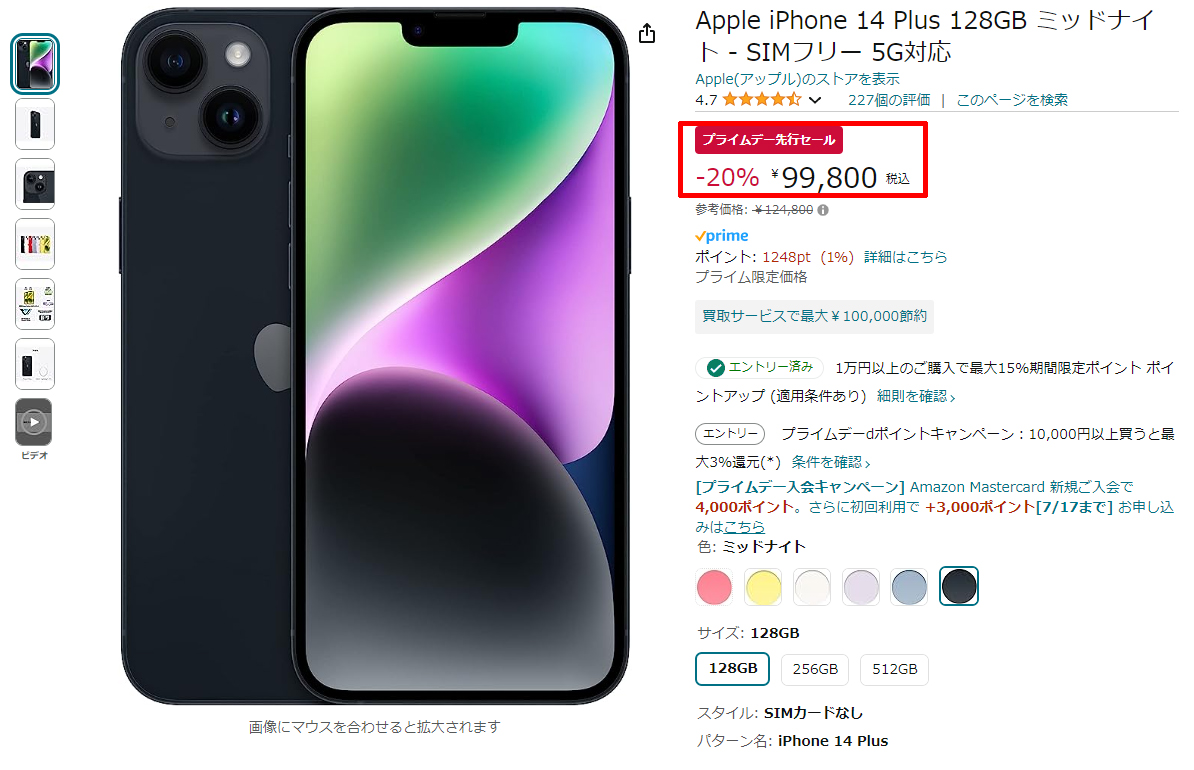Expand the star rating dropdown chevron
Image resolution: width=1194 pixels, height=770 pixels.
click(815, 100)
